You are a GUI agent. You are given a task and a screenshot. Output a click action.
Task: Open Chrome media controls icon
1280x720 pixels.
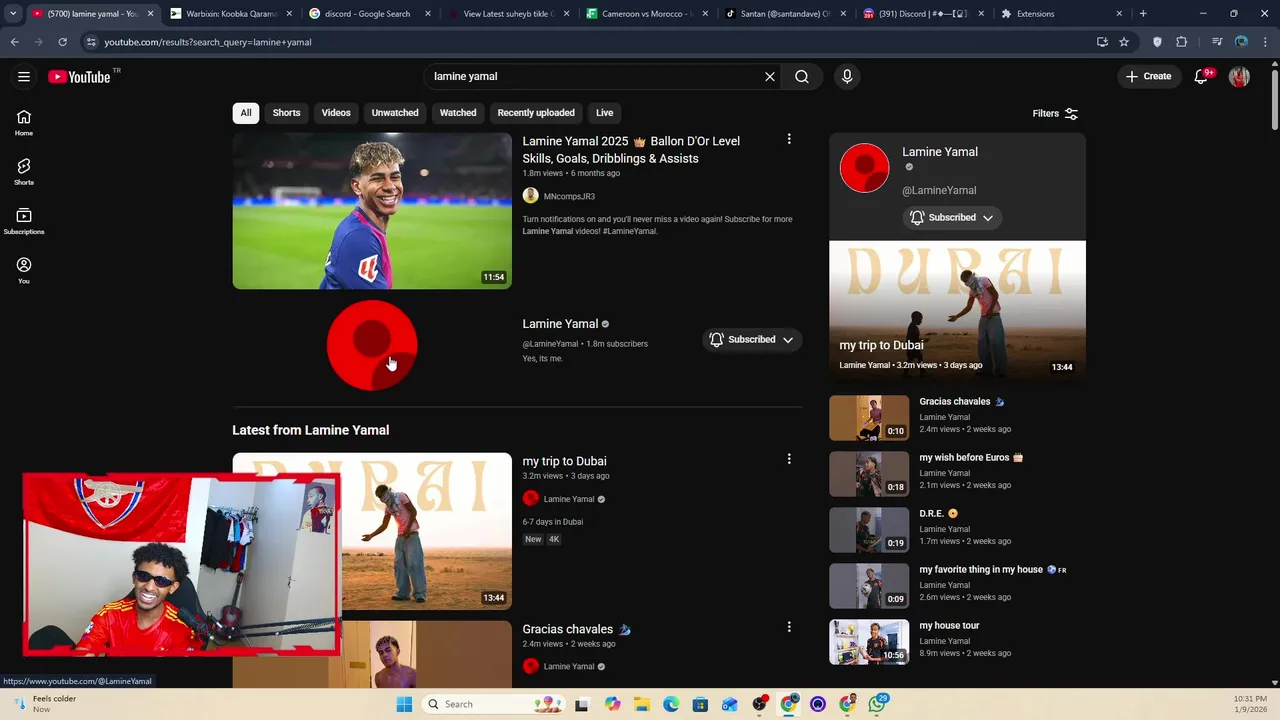[x=1217, y=42]
